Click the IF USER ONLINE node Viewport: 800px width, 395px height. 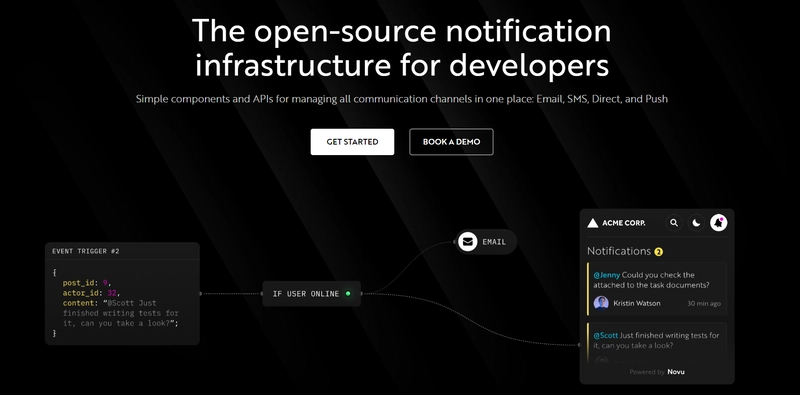pyautogui.click(x=312, y=293)
